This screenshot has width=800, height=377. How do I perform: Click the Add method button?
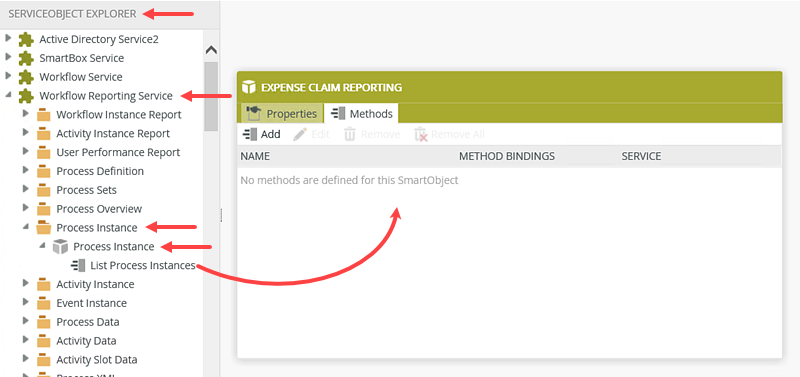click(x=262, y=135)
